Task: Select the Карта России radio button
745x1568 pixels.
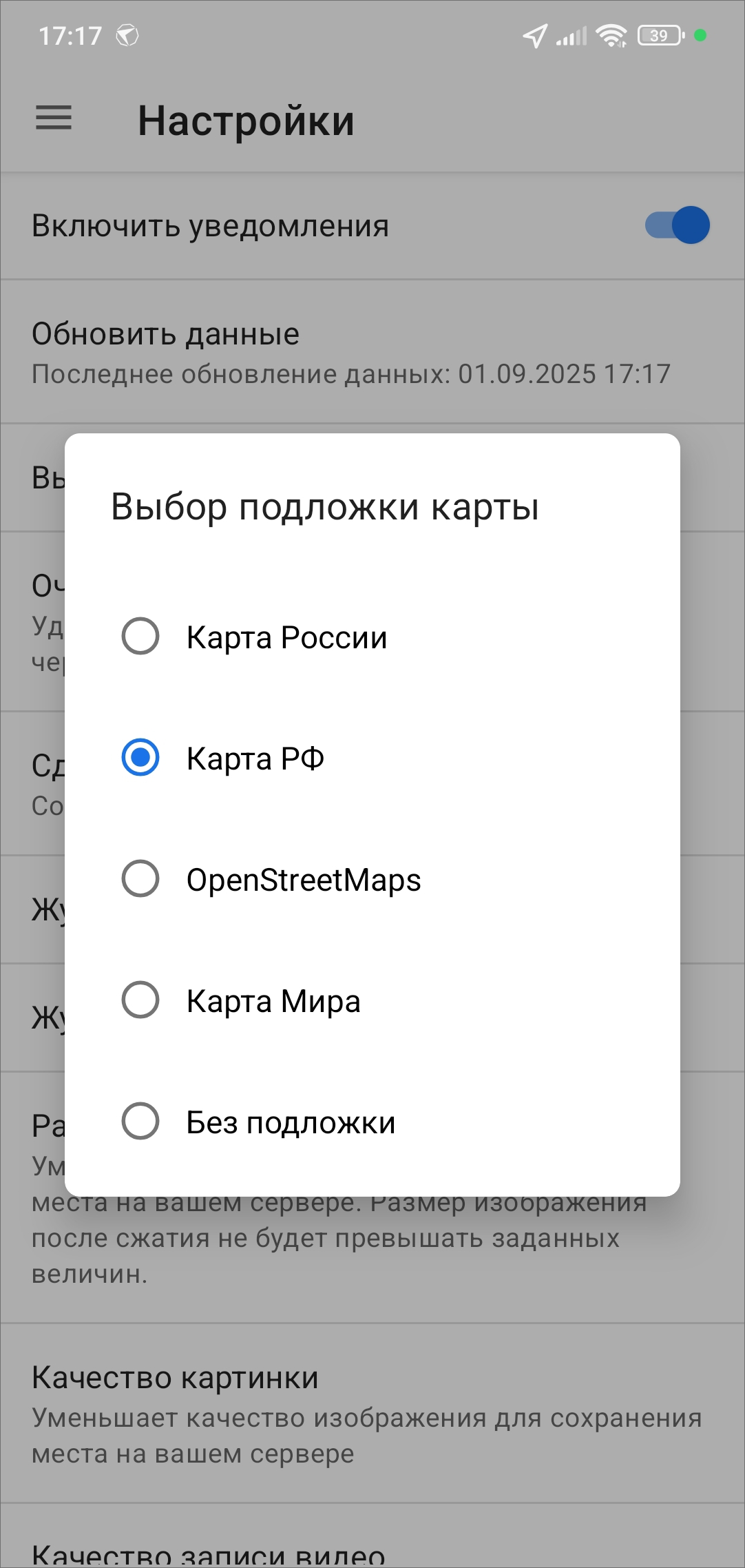Action: pos(140,636)
